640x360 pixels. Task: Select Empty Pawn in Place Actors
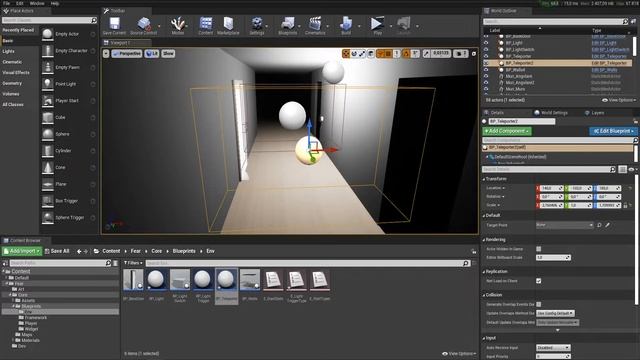pos(69,67)
